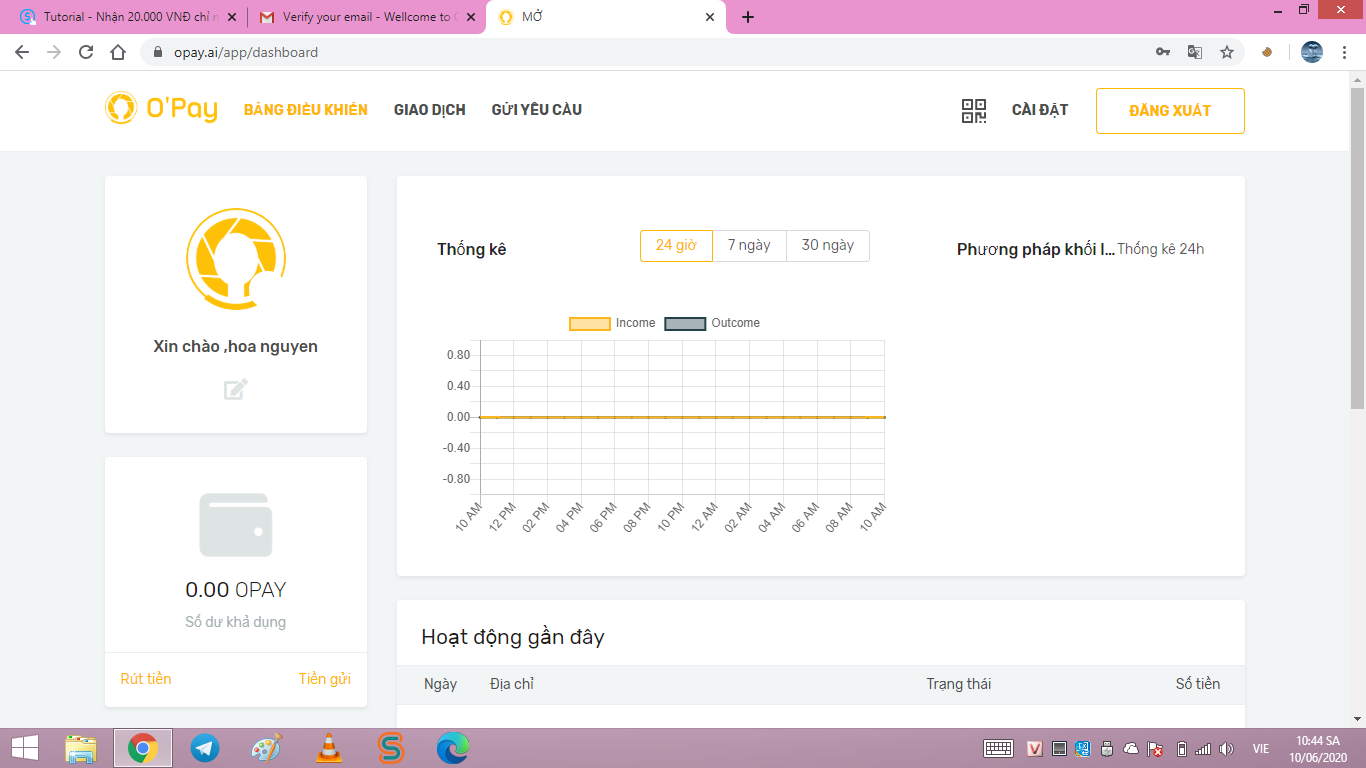Click the OneDrive cloud tray icon
Viewport: 1366px width, 768px height.
[1131, 748]
